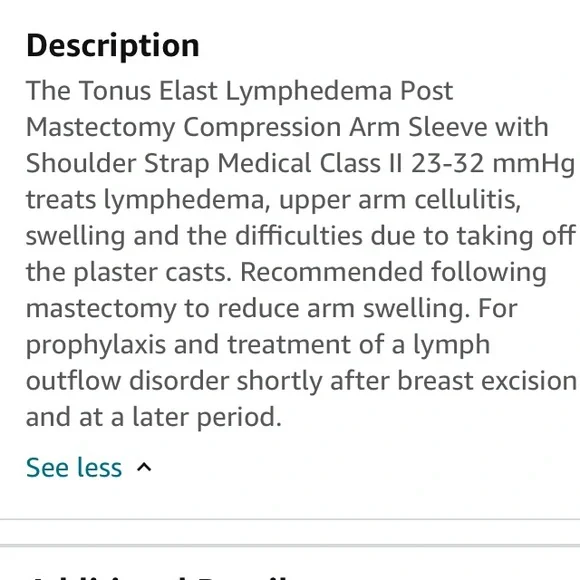
Task: Select the "23-32 mmHg" pressure text
Action: click(x=492, y=165)
